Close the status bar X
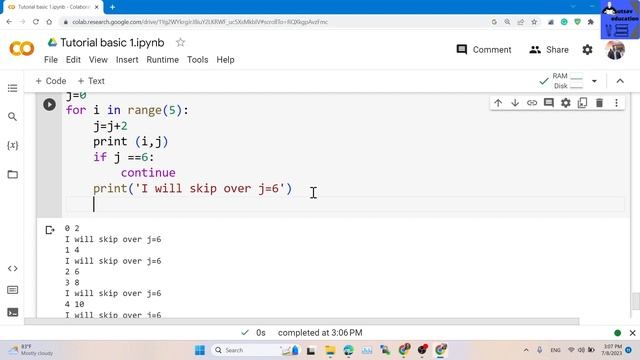Screen dimensions: 640x360 coord(632,333)
